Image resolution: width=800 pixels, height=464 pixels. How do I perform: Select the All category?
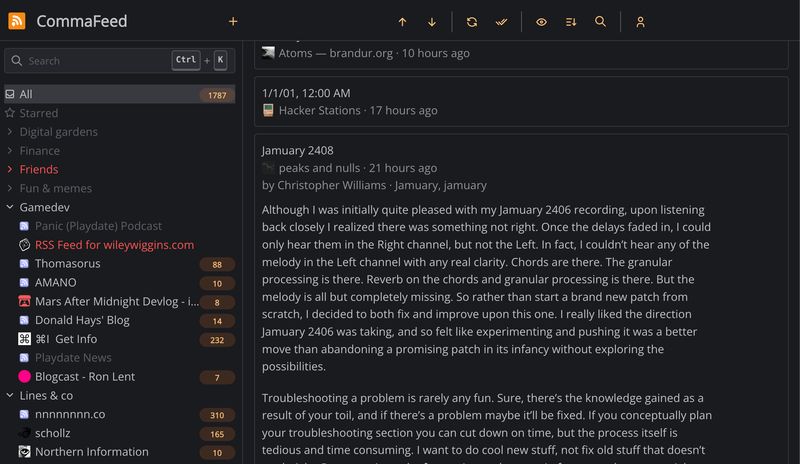point(119,94)
